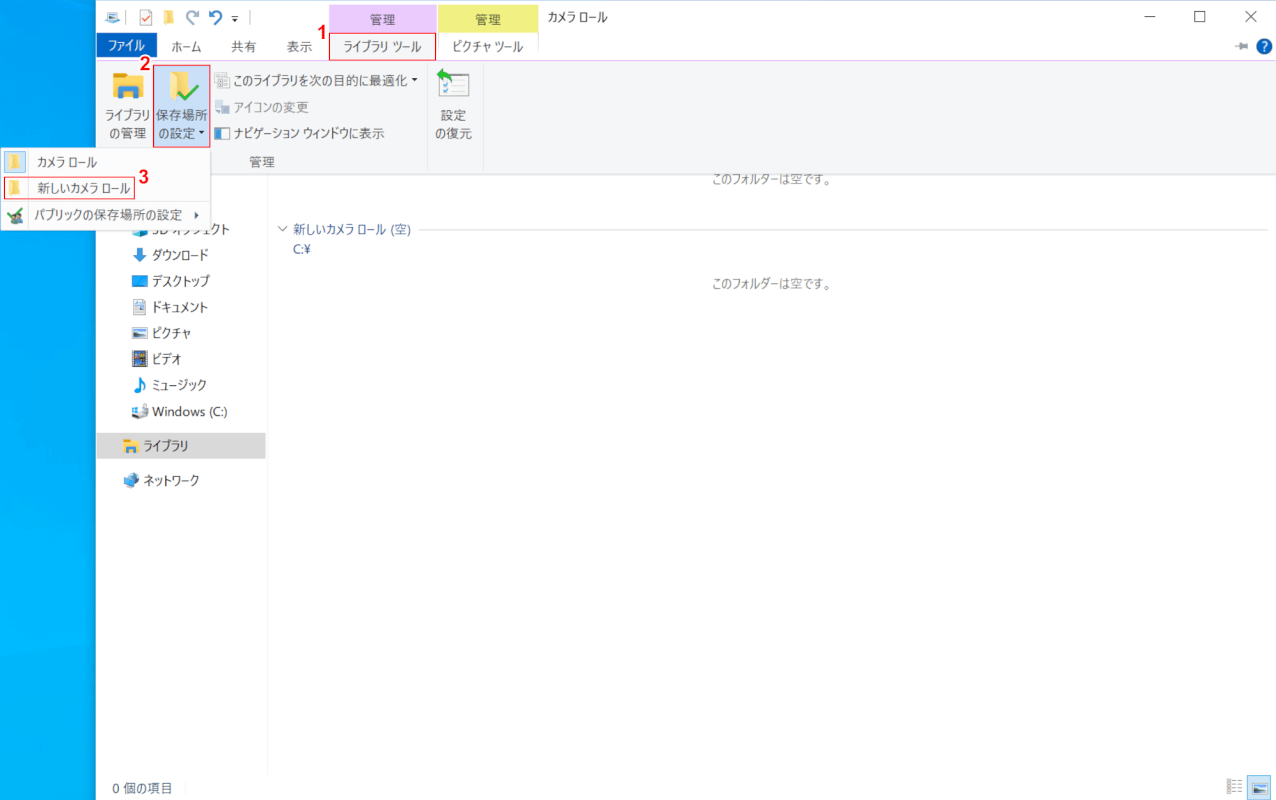Select 新しいカメラ ロール from the menu

click(82, 188)
